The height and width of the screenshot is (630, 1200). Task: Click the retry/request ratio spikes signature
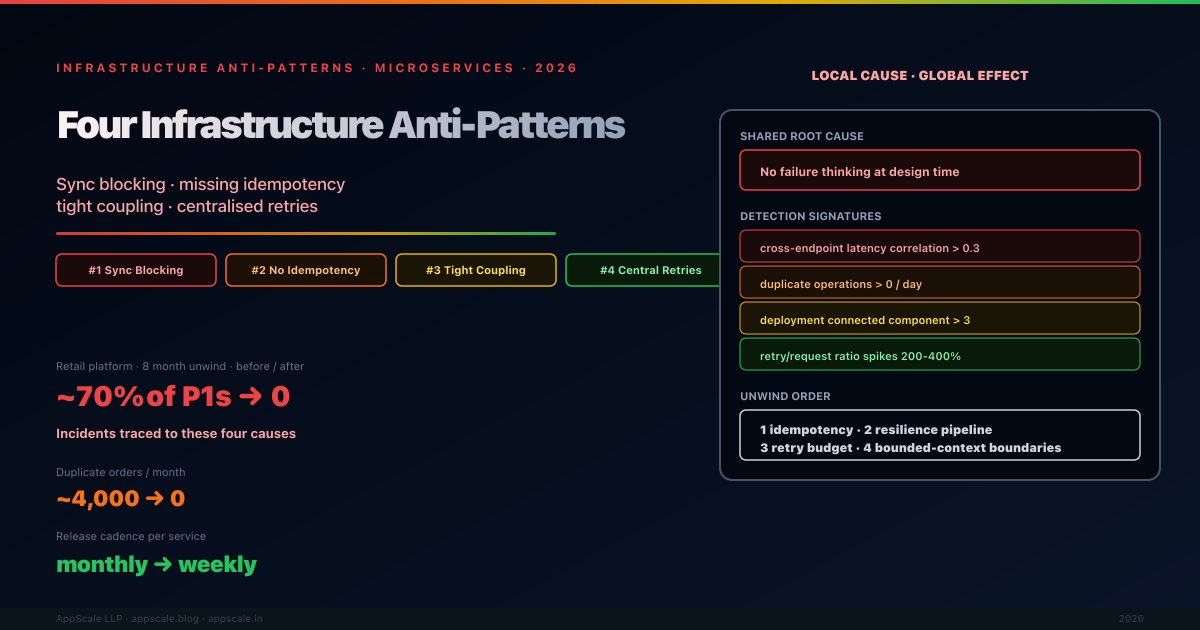pyautogui.click(x=939, y=356)
